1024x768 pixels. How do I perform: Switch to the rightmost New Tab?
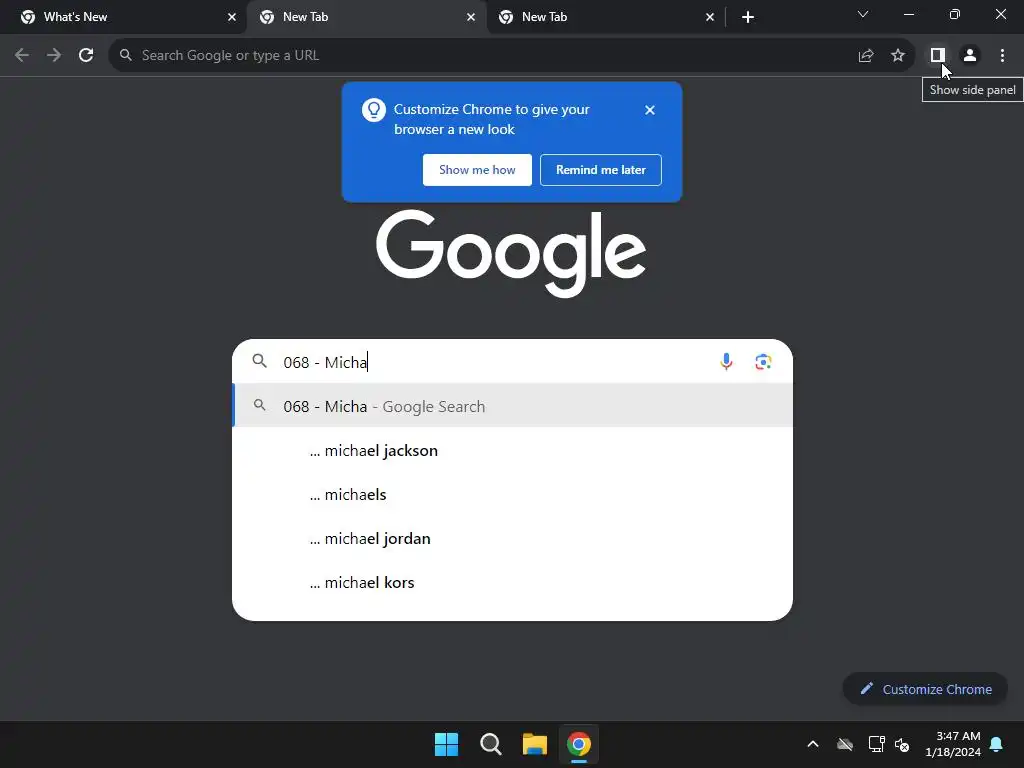tap(605, 17)
